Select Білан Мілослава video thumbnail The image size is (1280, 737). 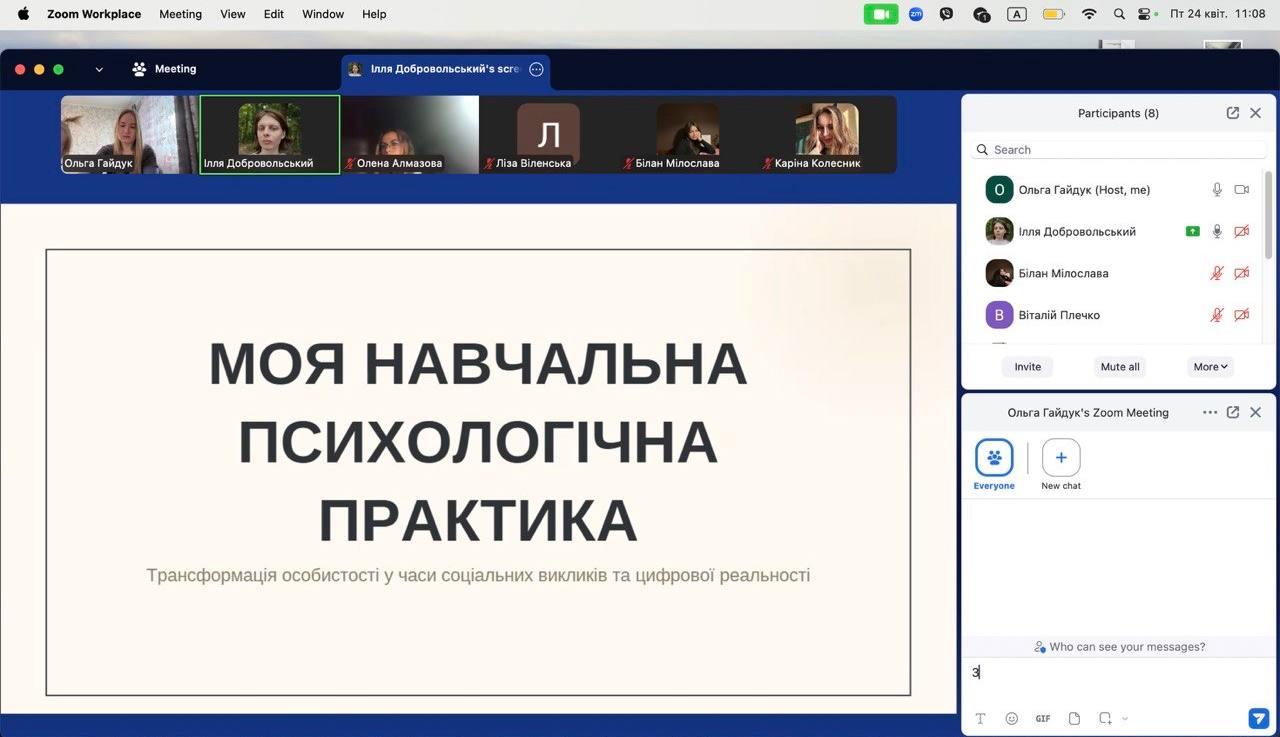pos(688,135)
